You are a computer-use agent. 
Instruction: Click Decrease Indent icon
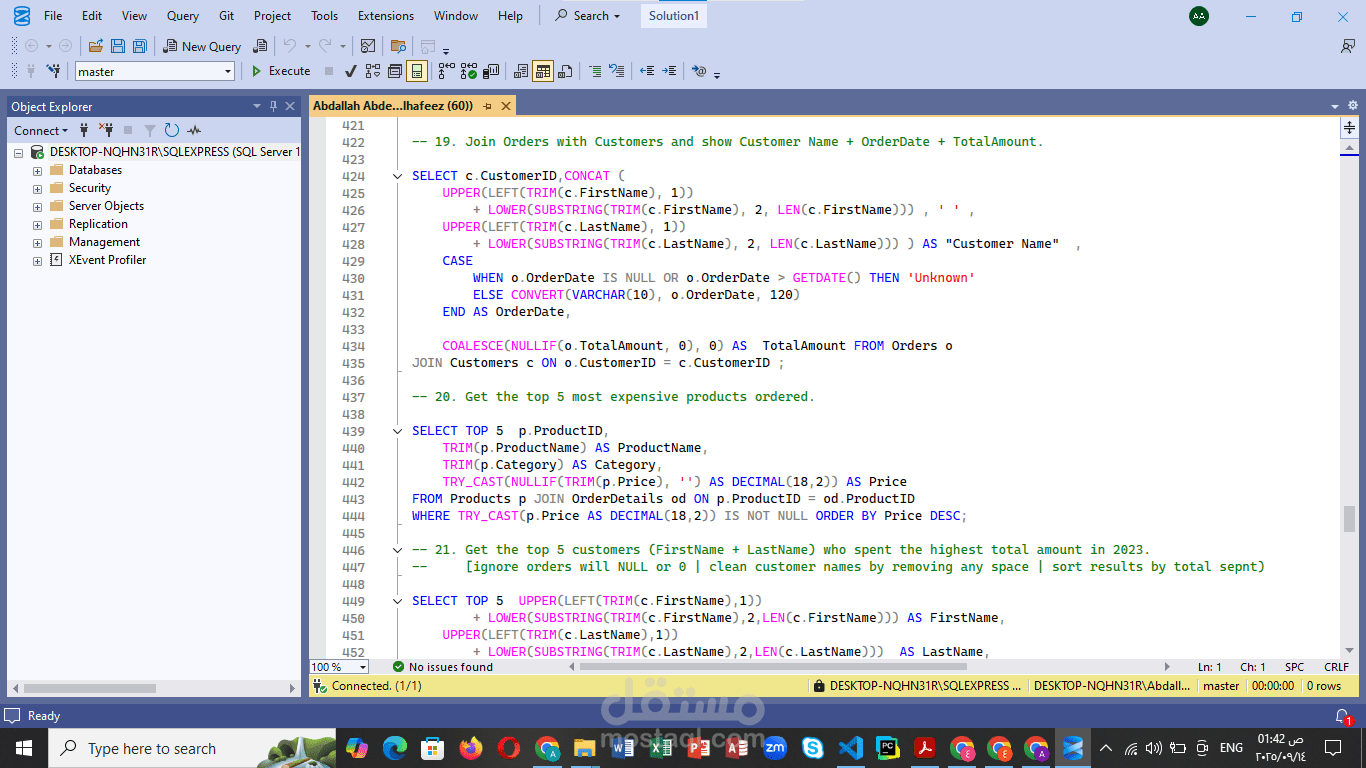click(647, 71)
